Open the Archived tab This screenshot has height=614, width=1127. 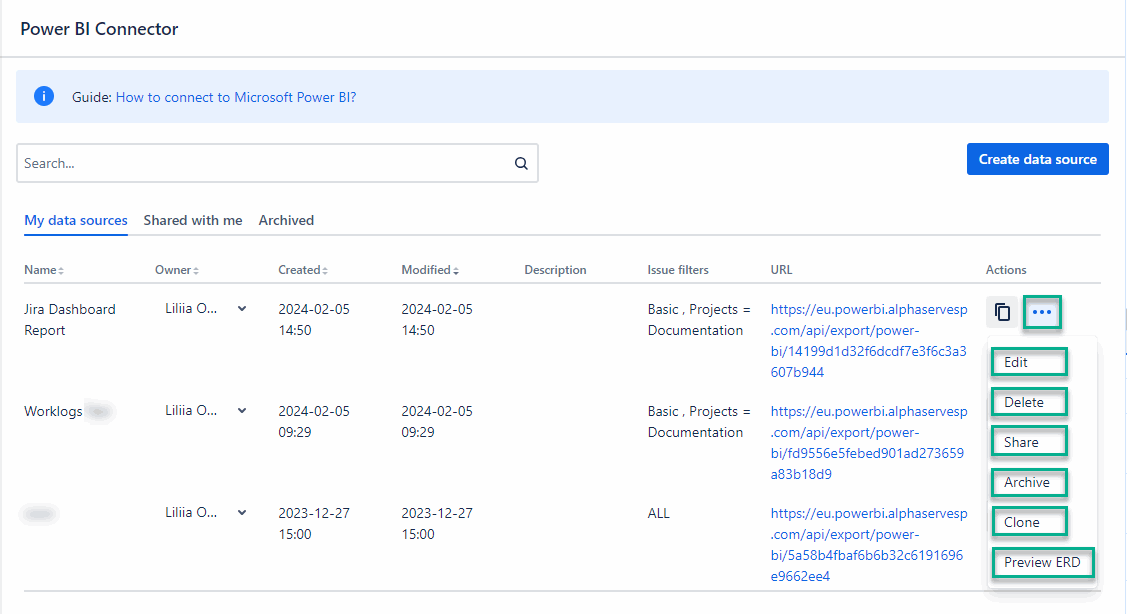(x=286, y=220)
